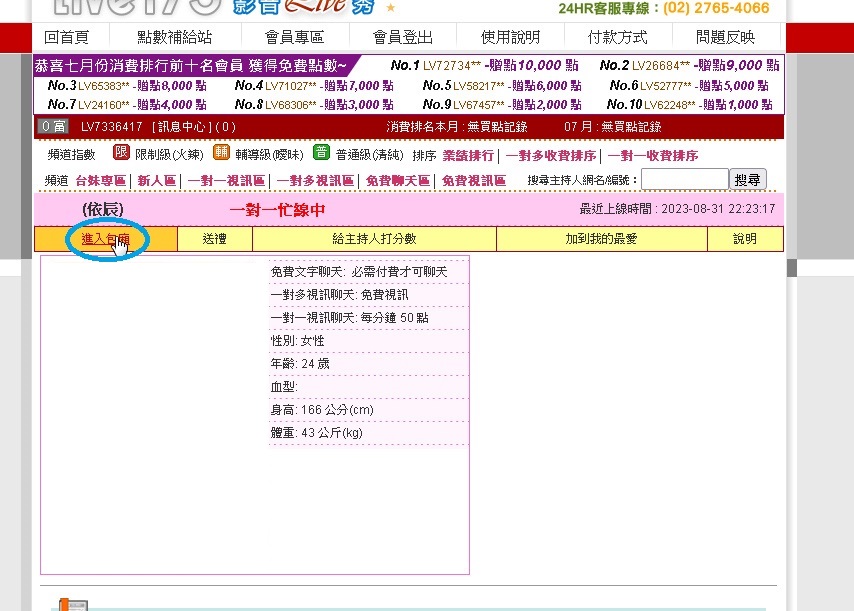
Task: Click the 進入包廂 link
Action: coord(106,239)
